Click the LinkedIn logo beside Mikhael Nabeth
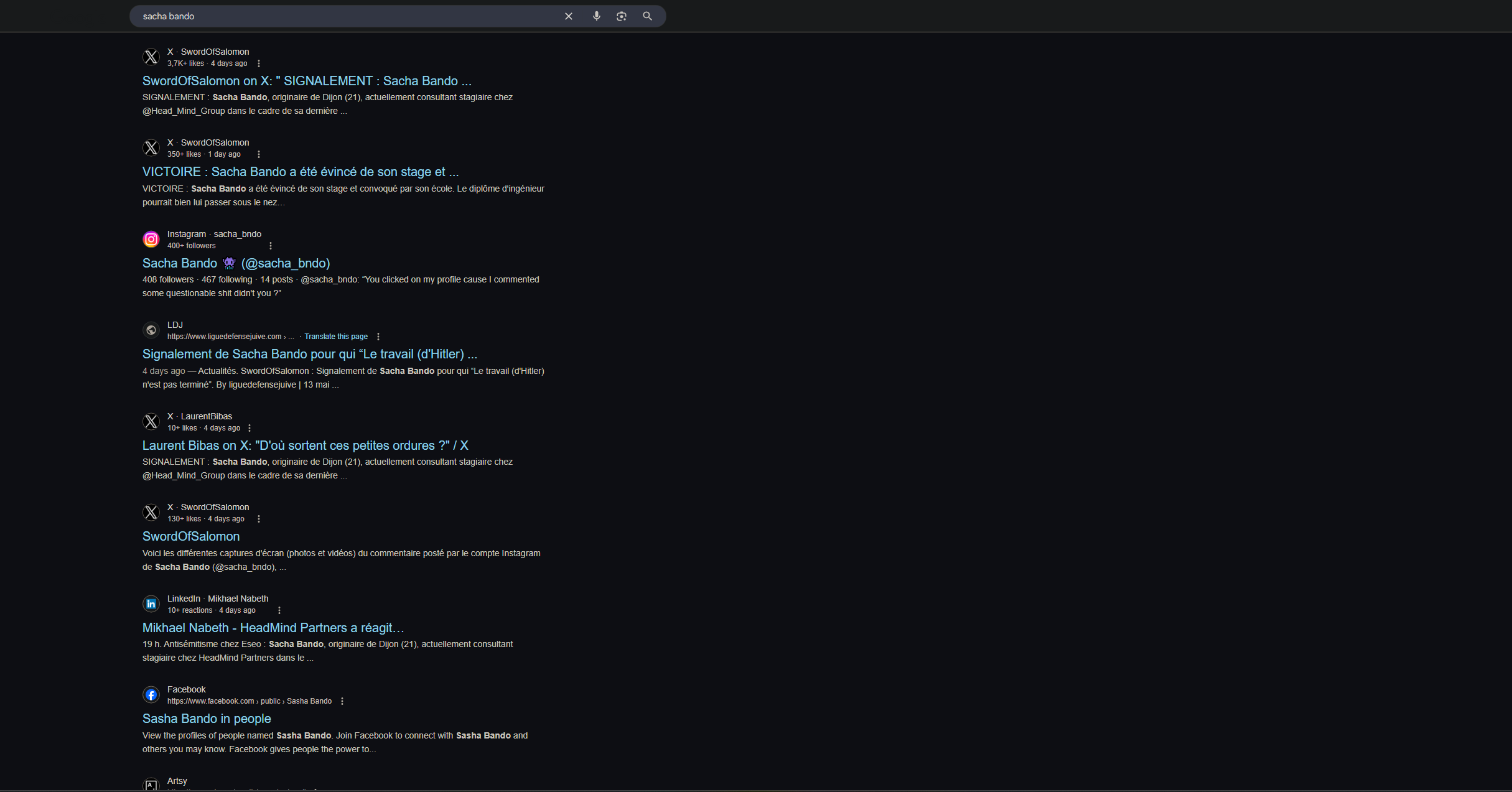1512x792 pixels. [151, 604]
